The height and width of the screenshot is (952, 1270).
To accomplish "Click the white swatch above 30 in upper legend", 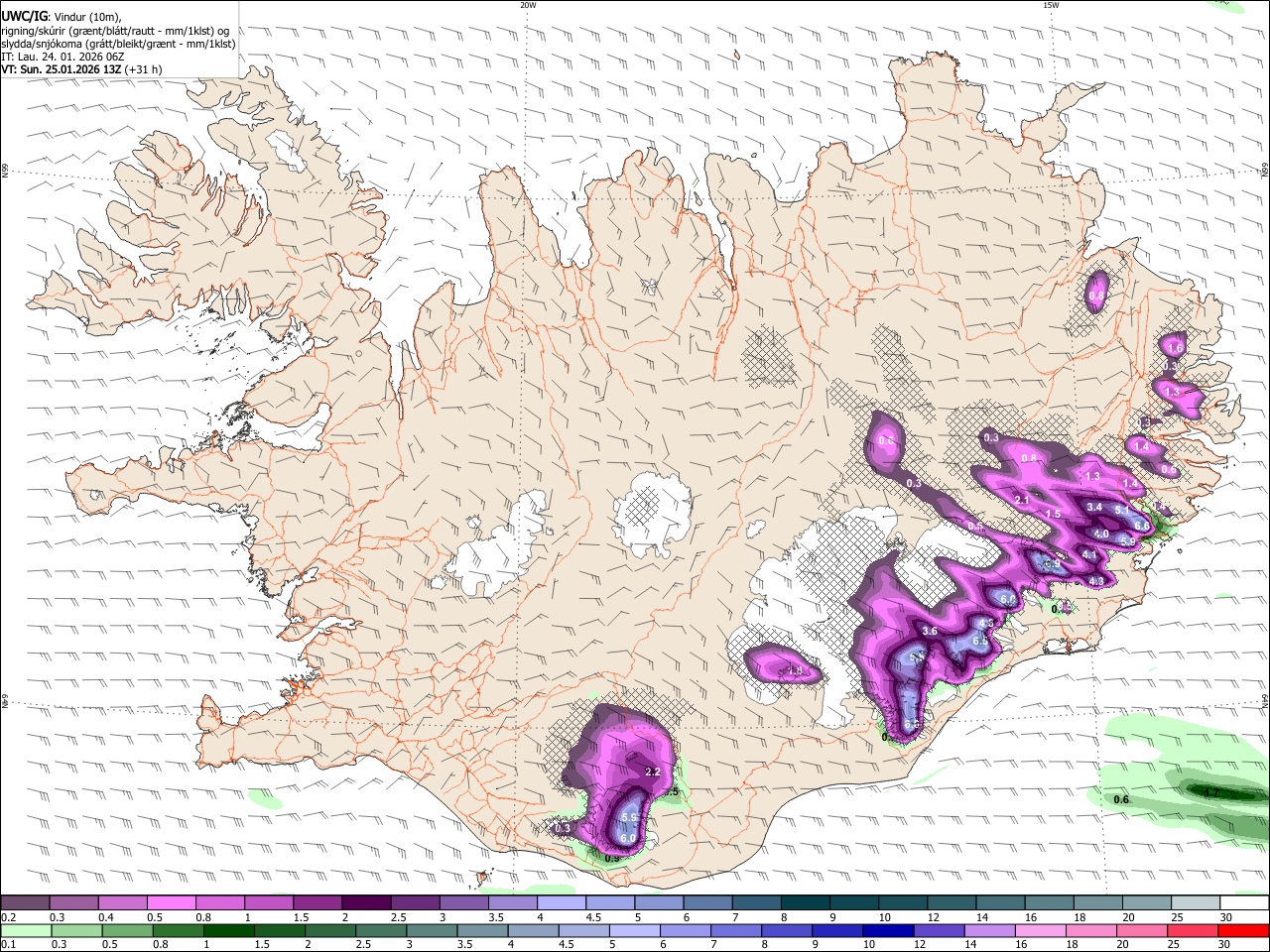I will (1243, 902).
